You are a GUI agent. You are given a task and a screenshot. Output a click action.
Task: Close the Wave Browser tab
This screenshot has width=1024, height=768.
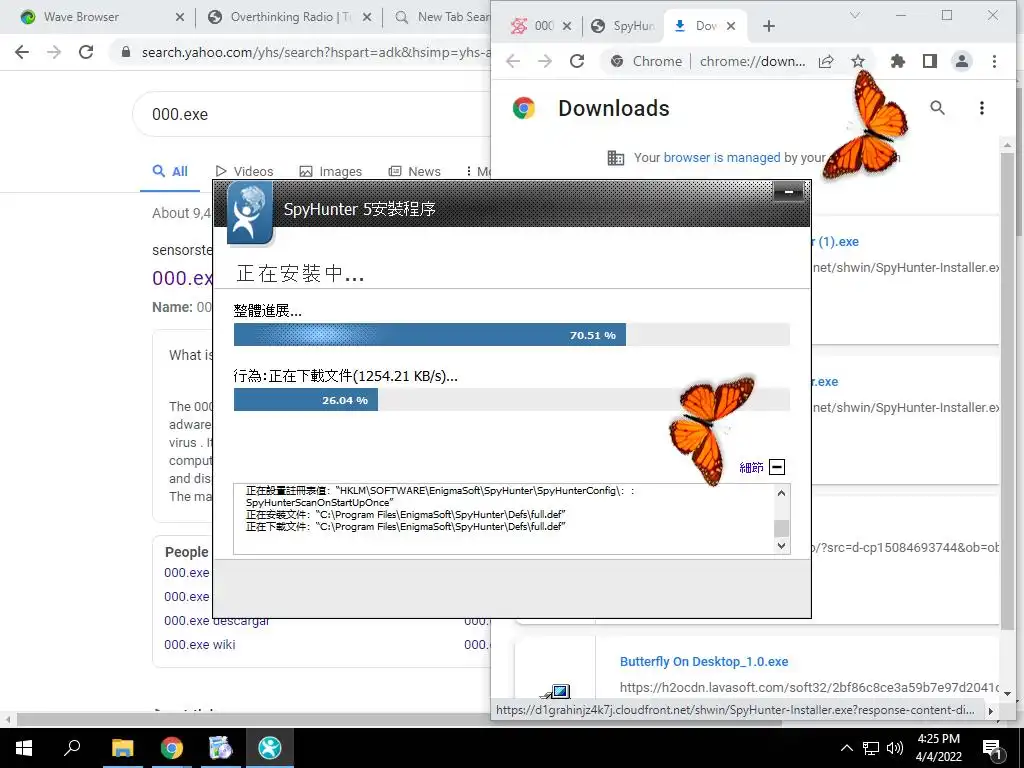180,18
